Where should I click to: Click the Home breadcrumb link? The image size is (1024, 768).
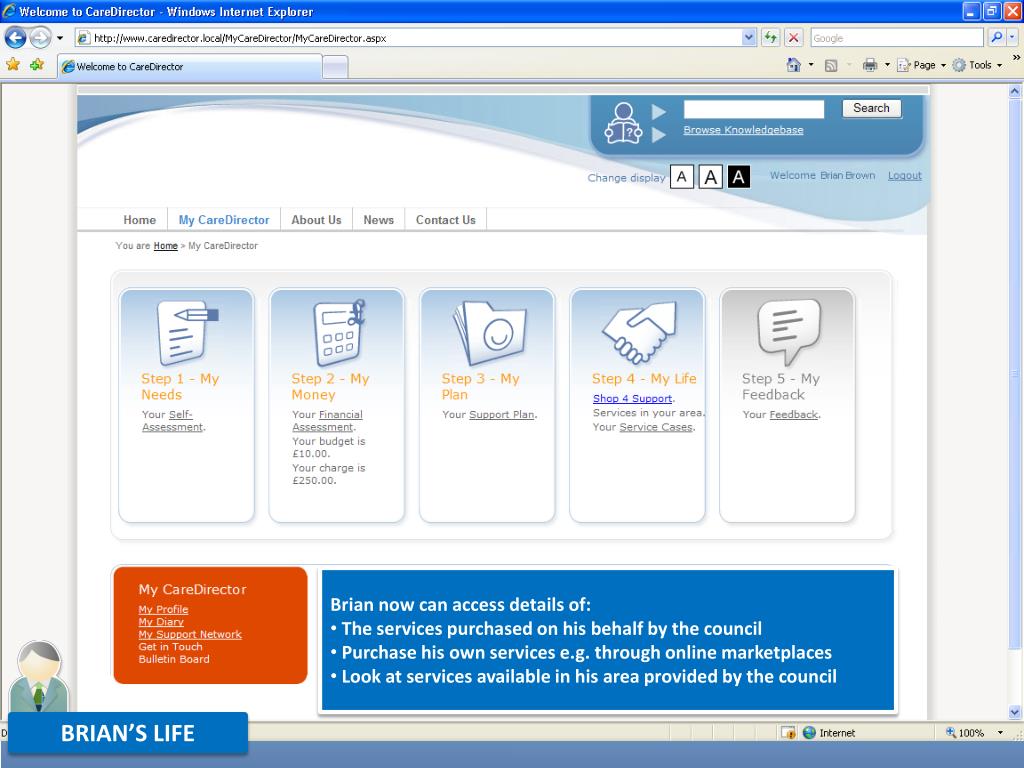(x=165, y=246)
